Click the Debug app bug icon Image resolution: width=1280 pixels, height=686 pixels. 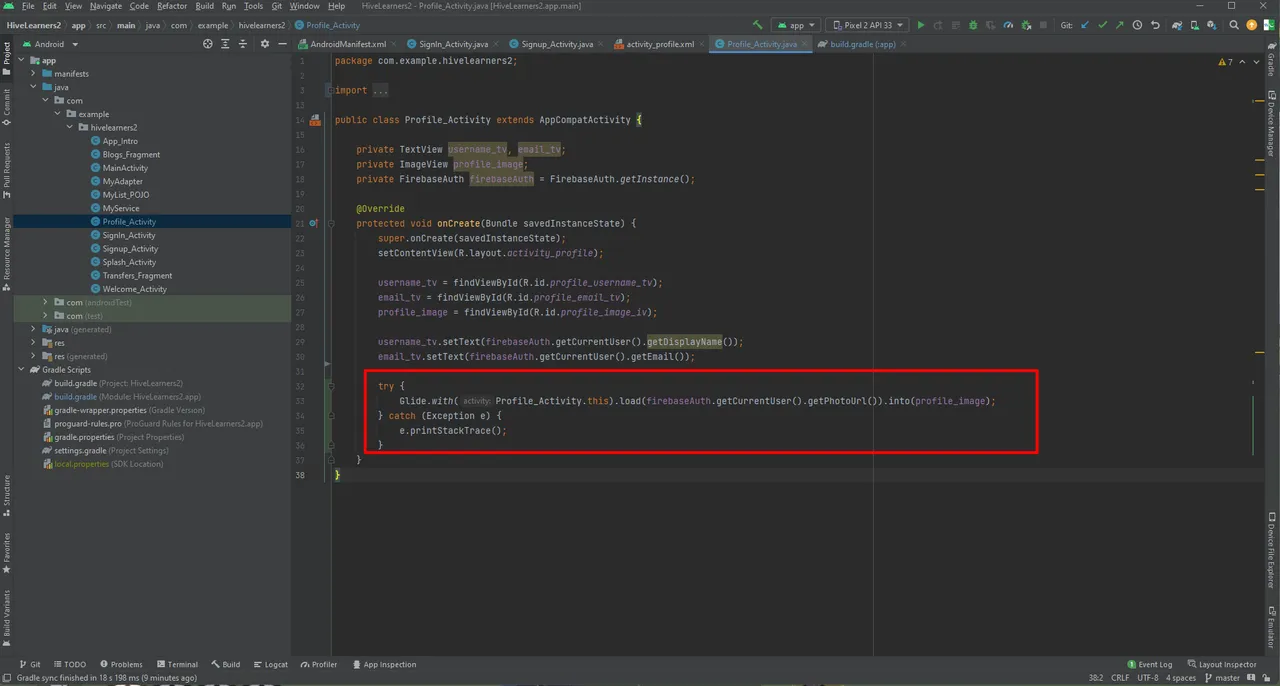(972, 25)
